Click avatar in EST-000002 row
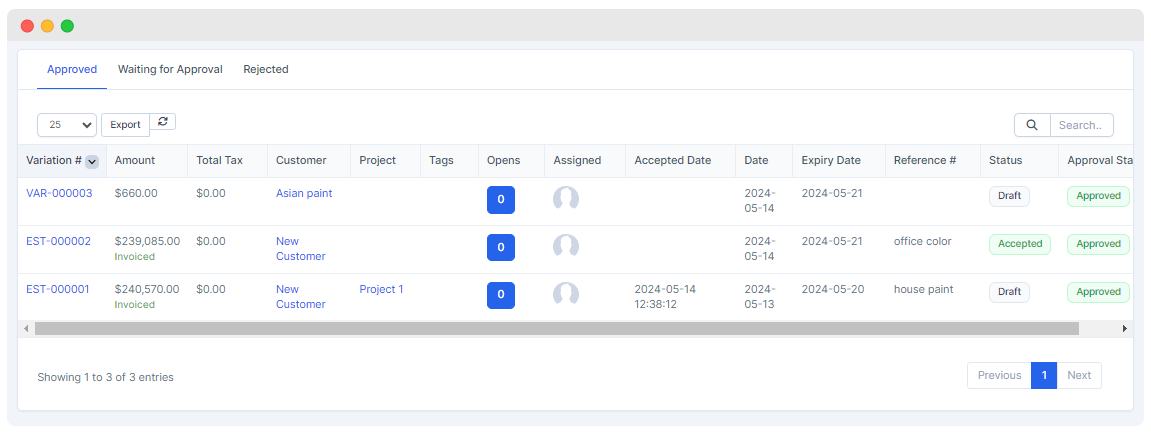1151x435 pixels. pyautogui.click(x=566, y=246)
